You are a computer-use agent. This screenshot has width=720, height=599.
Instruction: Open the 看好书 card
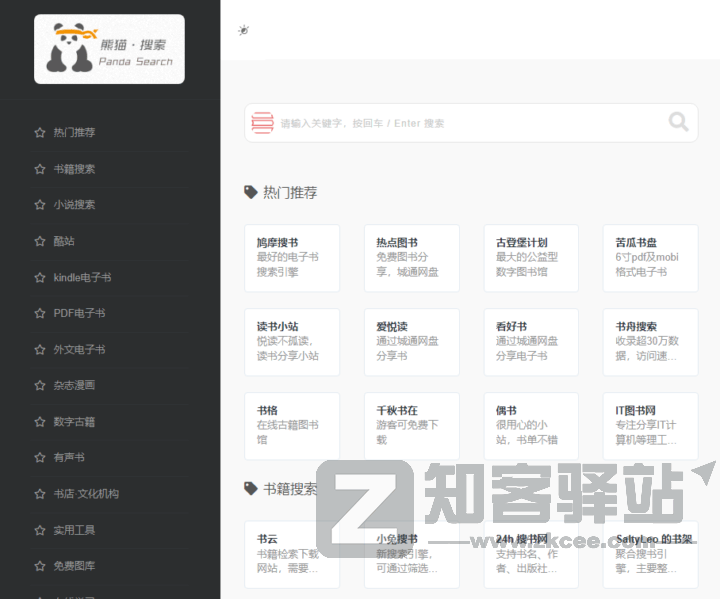click(531, 342)
